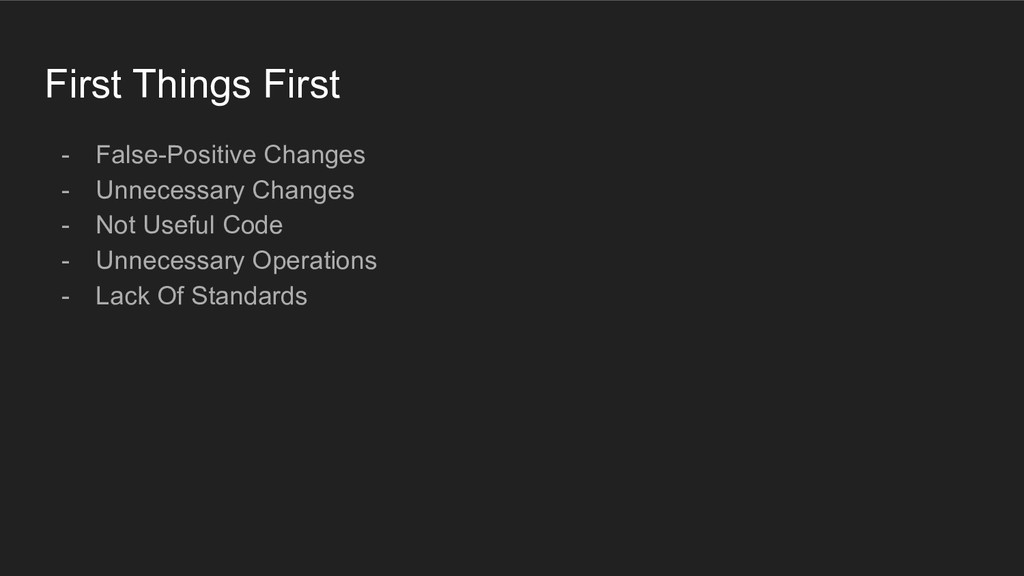Select the "Lack Of Standards" bullet line
Viewport: 1024px width, 576px height.
tap(201, 296)
